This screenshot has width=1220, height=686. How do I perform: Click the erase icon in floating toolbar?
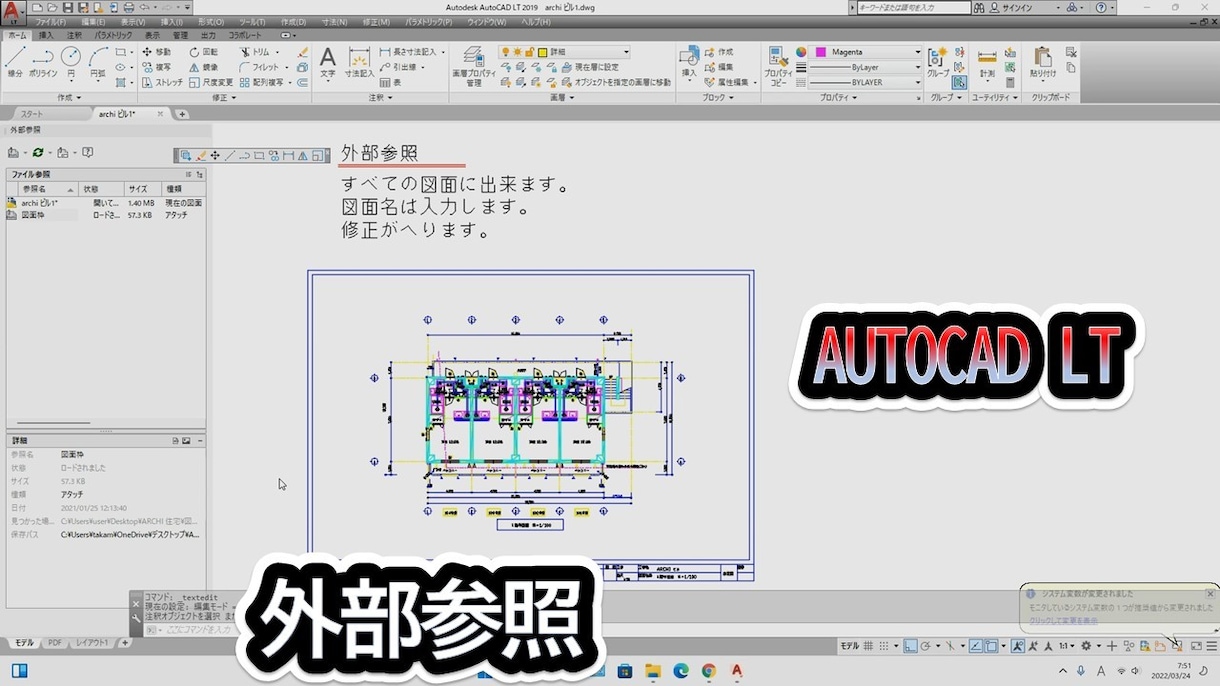(201, 155)
